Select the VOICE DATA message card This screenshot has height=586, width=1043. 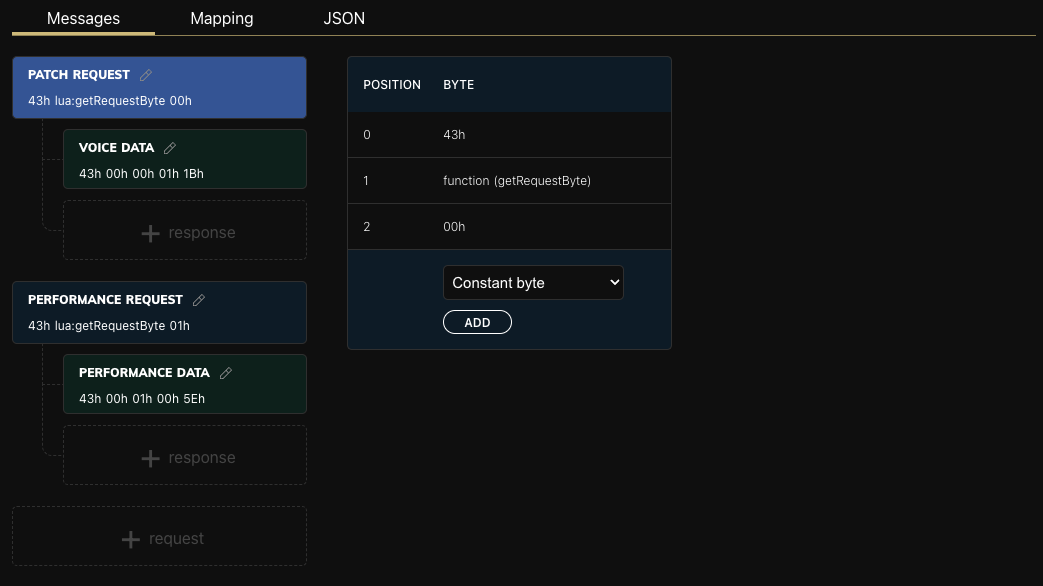point(184,158)
